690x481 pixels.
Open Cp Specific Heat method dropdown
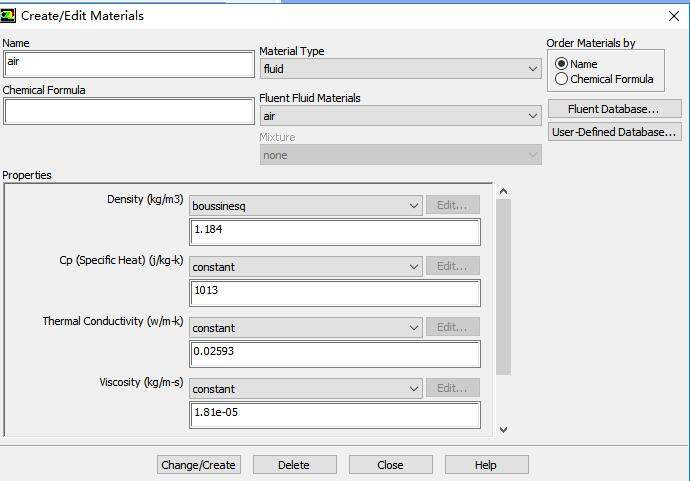[305, 267]
